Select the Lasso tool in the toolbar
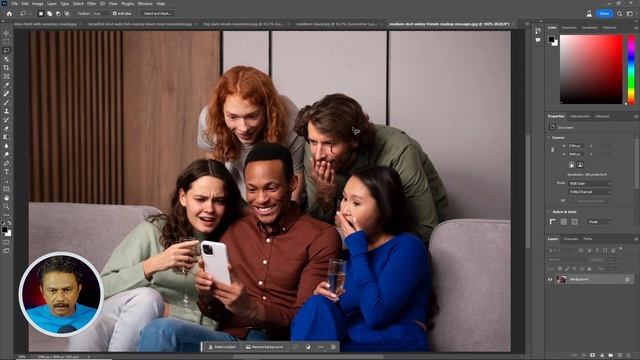 pos(6,50)
